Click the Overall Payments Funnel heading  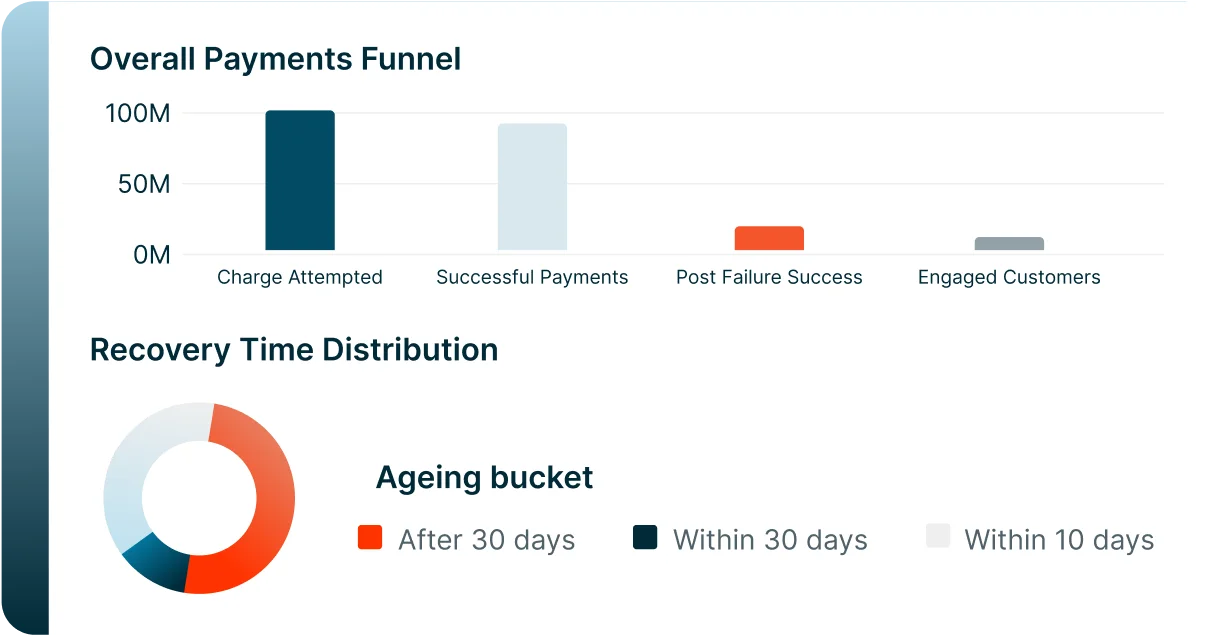276,59
